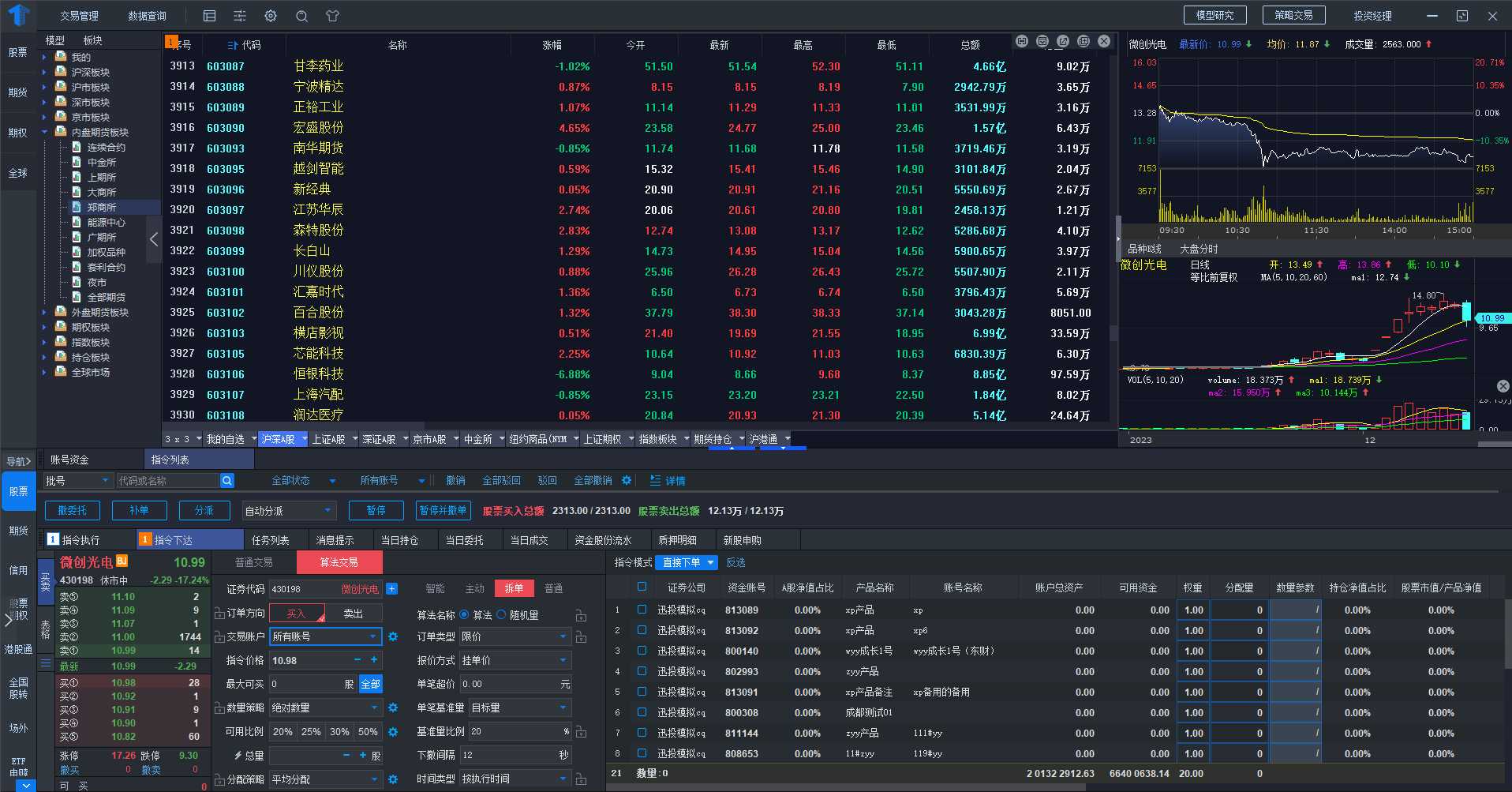Image resolution: width=1512 pixels, height=792 pixels.
Task: Click the 全部 button beside 最大可买
Action: [370, 684]
